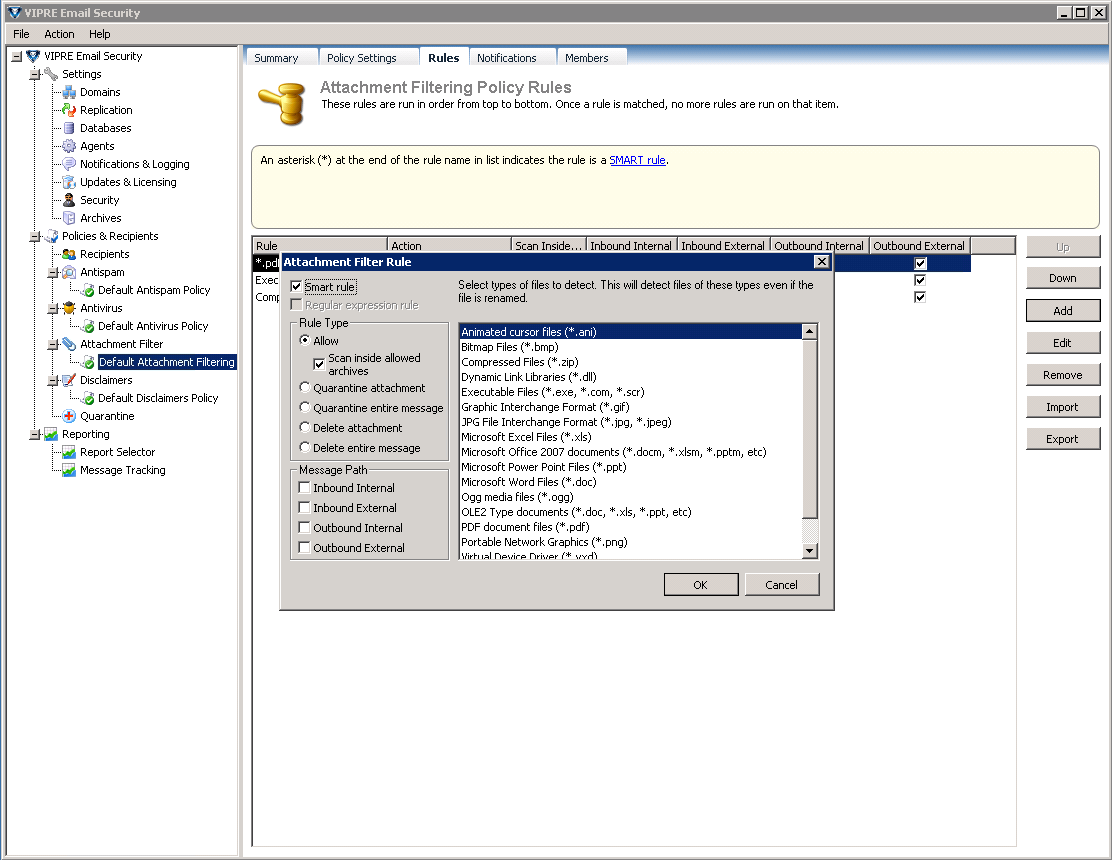Click the Notifications & Logging icon

coord(69,164)
